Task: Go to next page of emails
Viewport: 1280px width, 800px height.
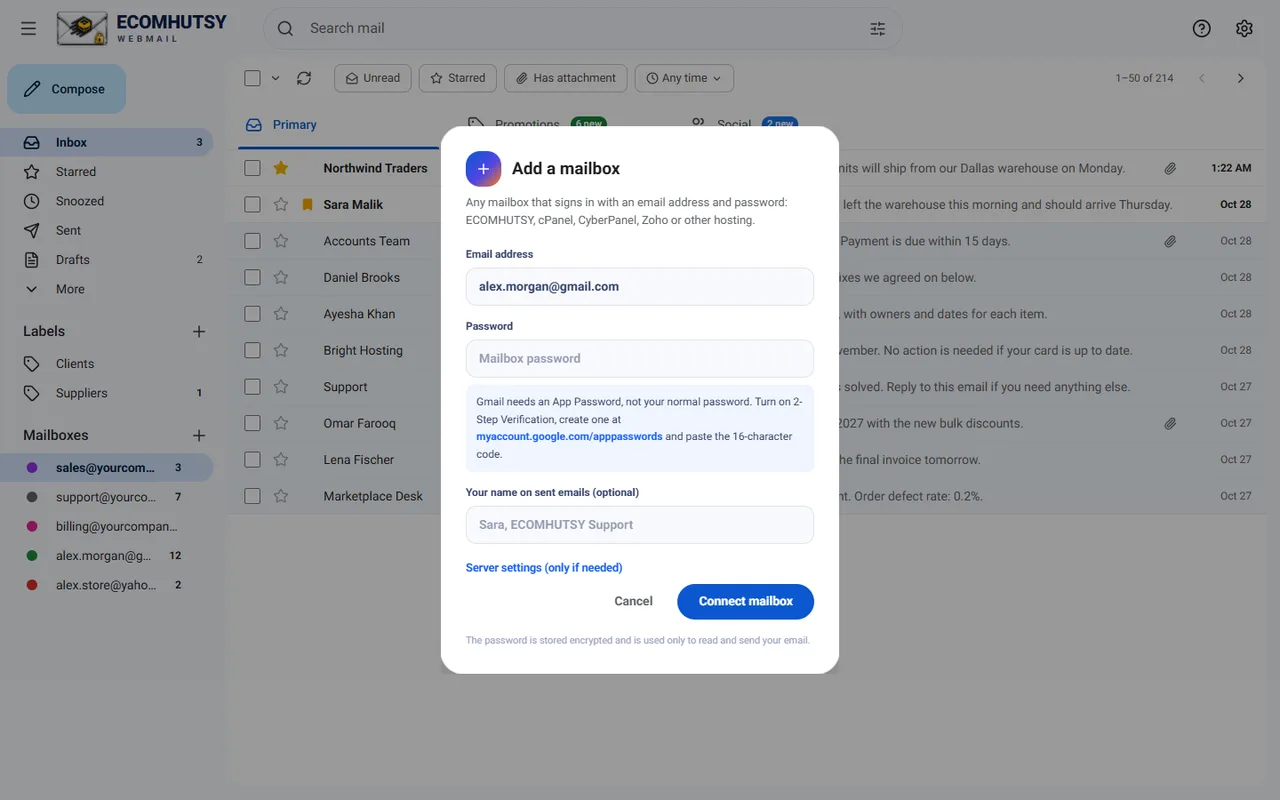Action: 1240,78
